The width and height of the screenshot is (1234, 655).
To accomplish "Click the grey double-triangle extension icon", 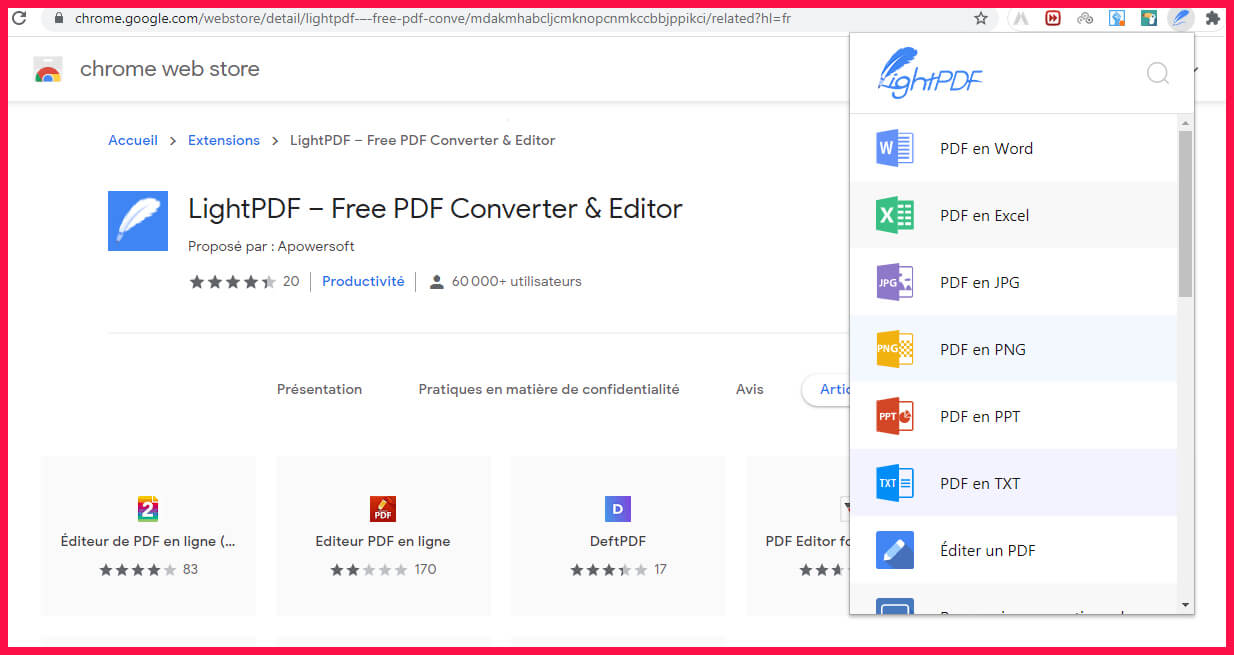I will [1021, 18].
